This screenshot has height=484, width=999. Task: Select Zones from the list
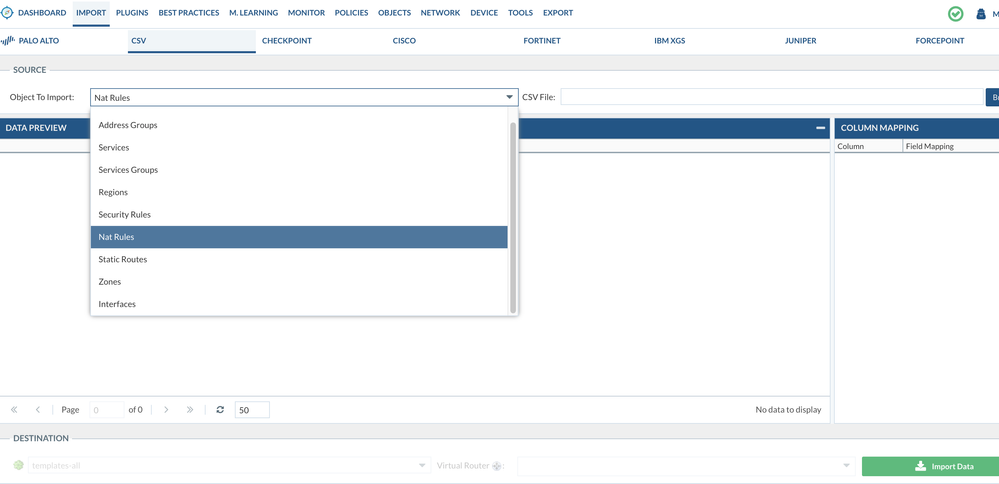[x=299, y=282]
